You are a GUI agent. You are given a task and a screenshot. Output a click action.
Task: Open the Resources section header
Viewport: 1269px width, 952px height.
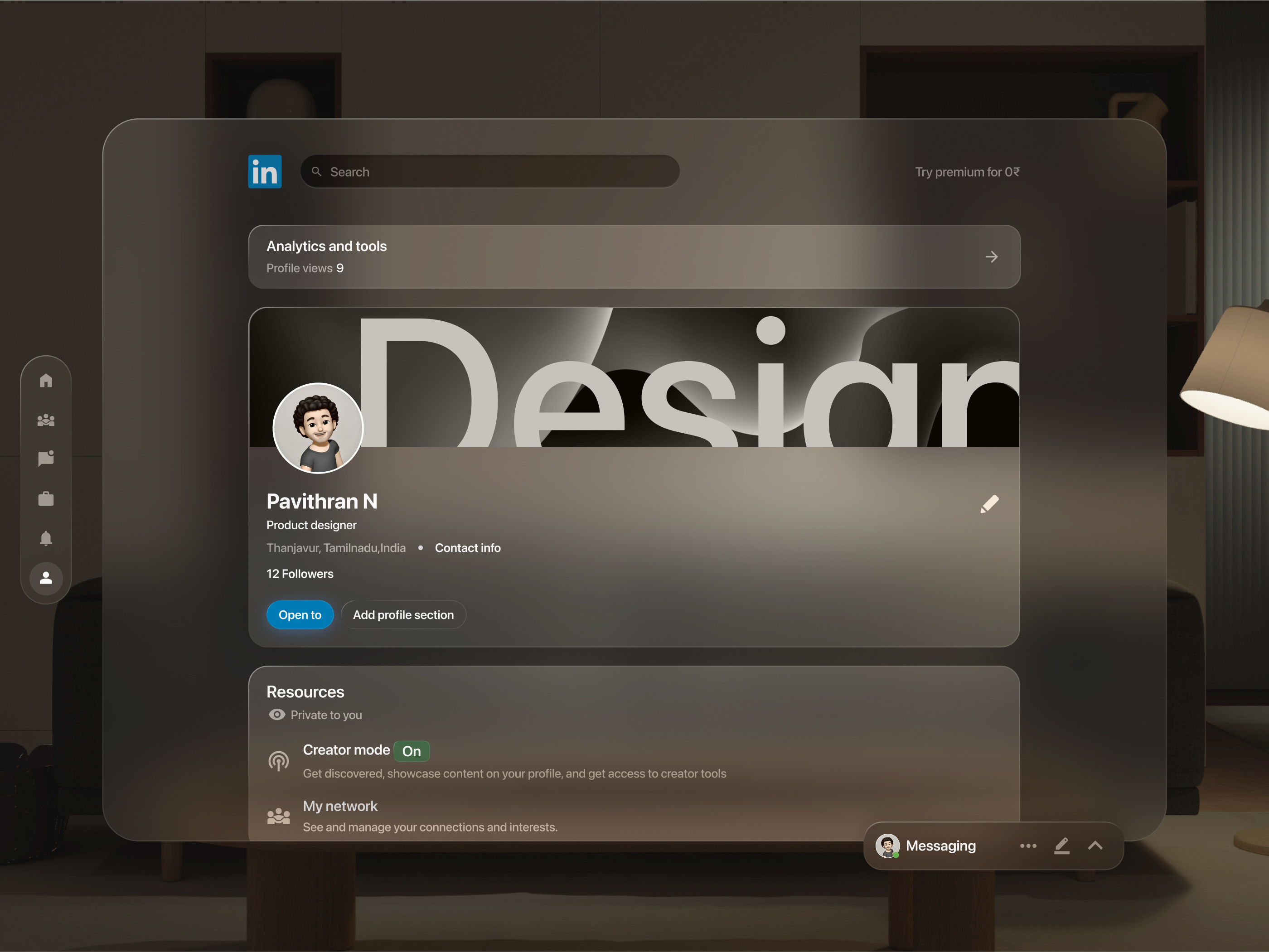click(x=305, y=691)
